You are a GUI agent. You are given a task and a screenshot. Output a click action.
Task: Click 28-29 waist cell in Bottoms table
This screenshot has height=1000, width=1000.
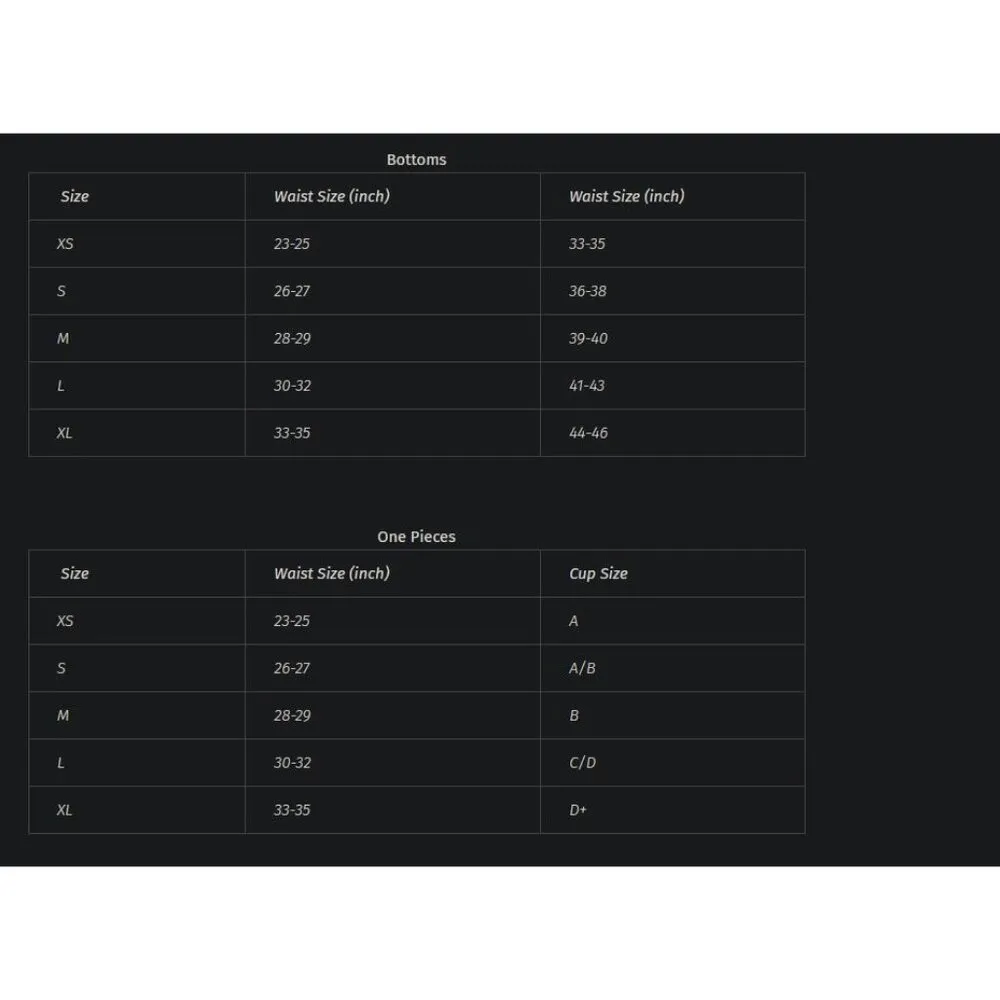[292, 339]
